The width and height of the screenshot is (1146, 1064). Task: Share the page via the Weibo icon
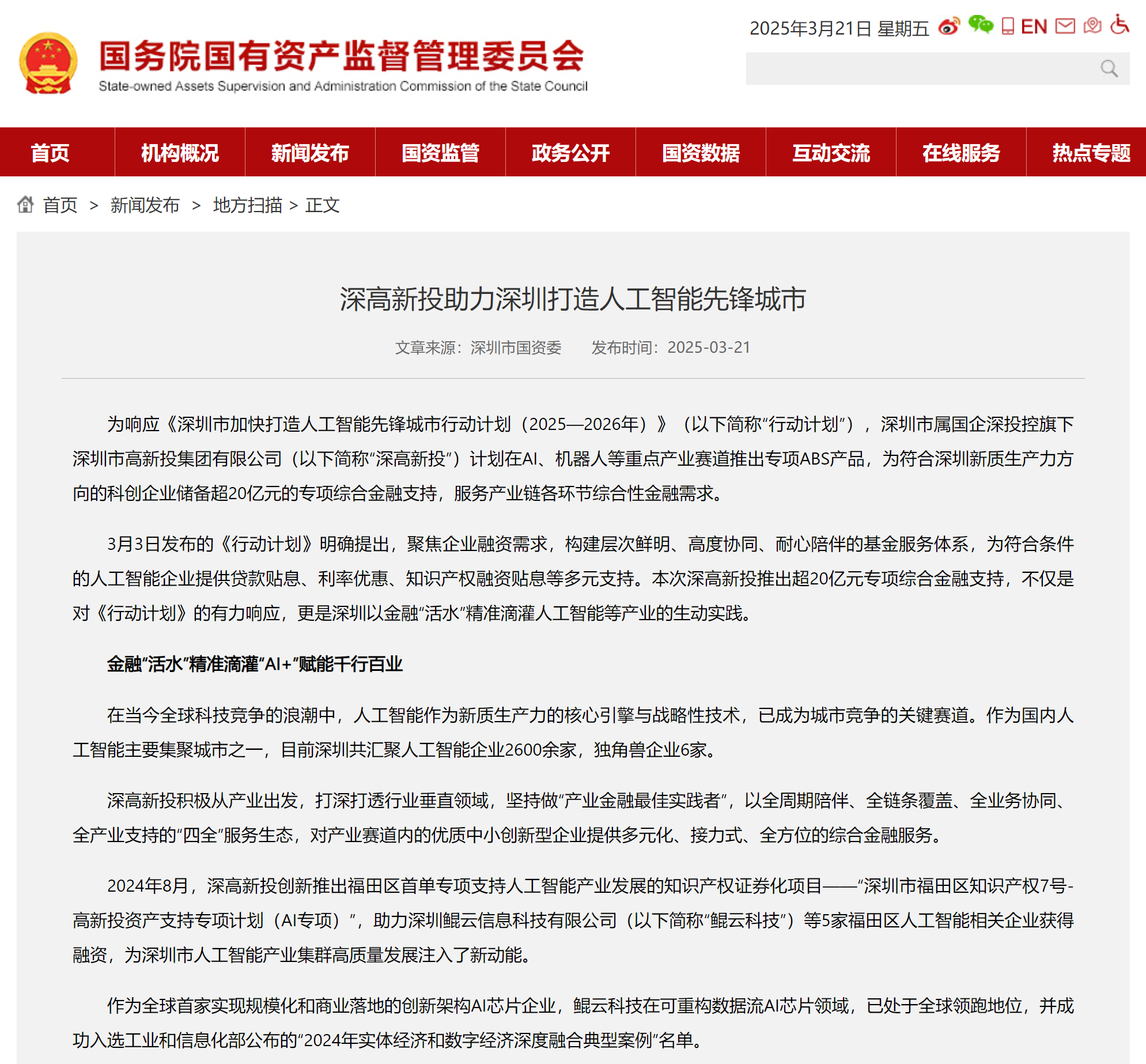point(948,25)
